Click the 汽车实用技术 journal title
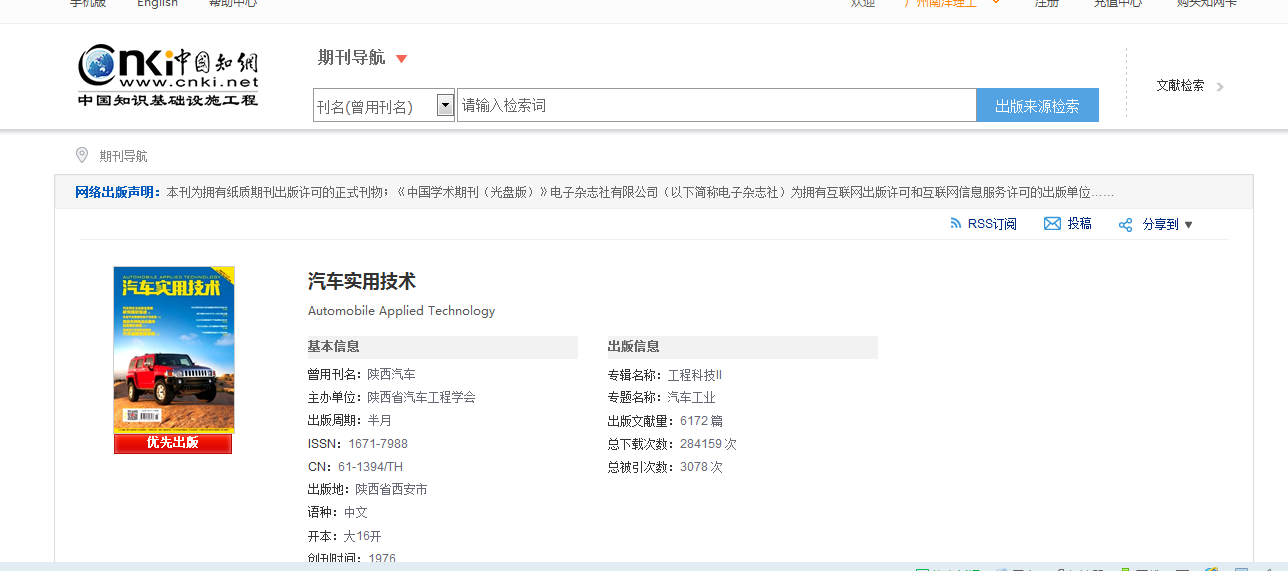Screen dimensions: 1288x571 pos(361,282)
